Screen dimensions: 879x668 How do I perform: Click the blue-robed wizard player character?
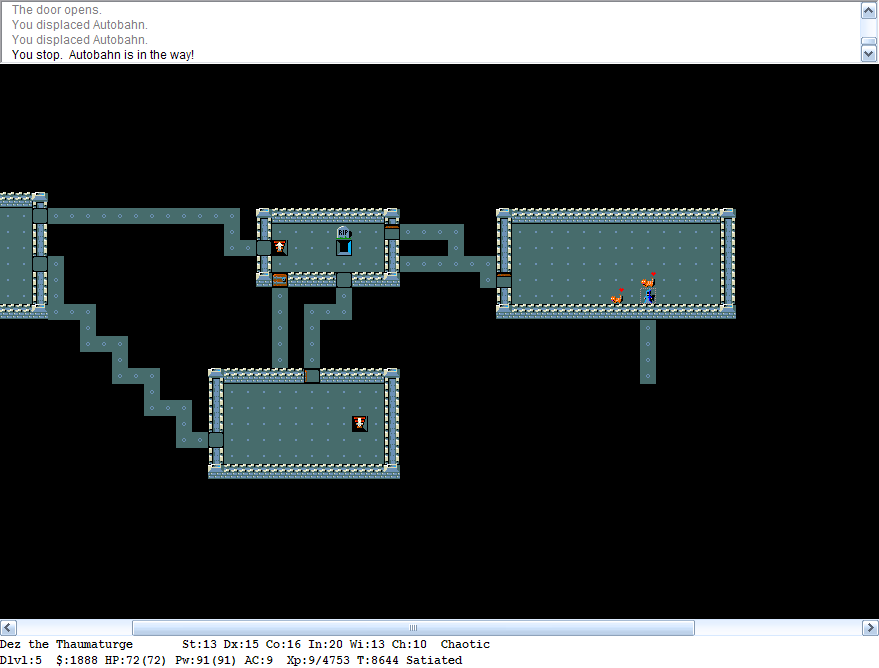point(649,296)
